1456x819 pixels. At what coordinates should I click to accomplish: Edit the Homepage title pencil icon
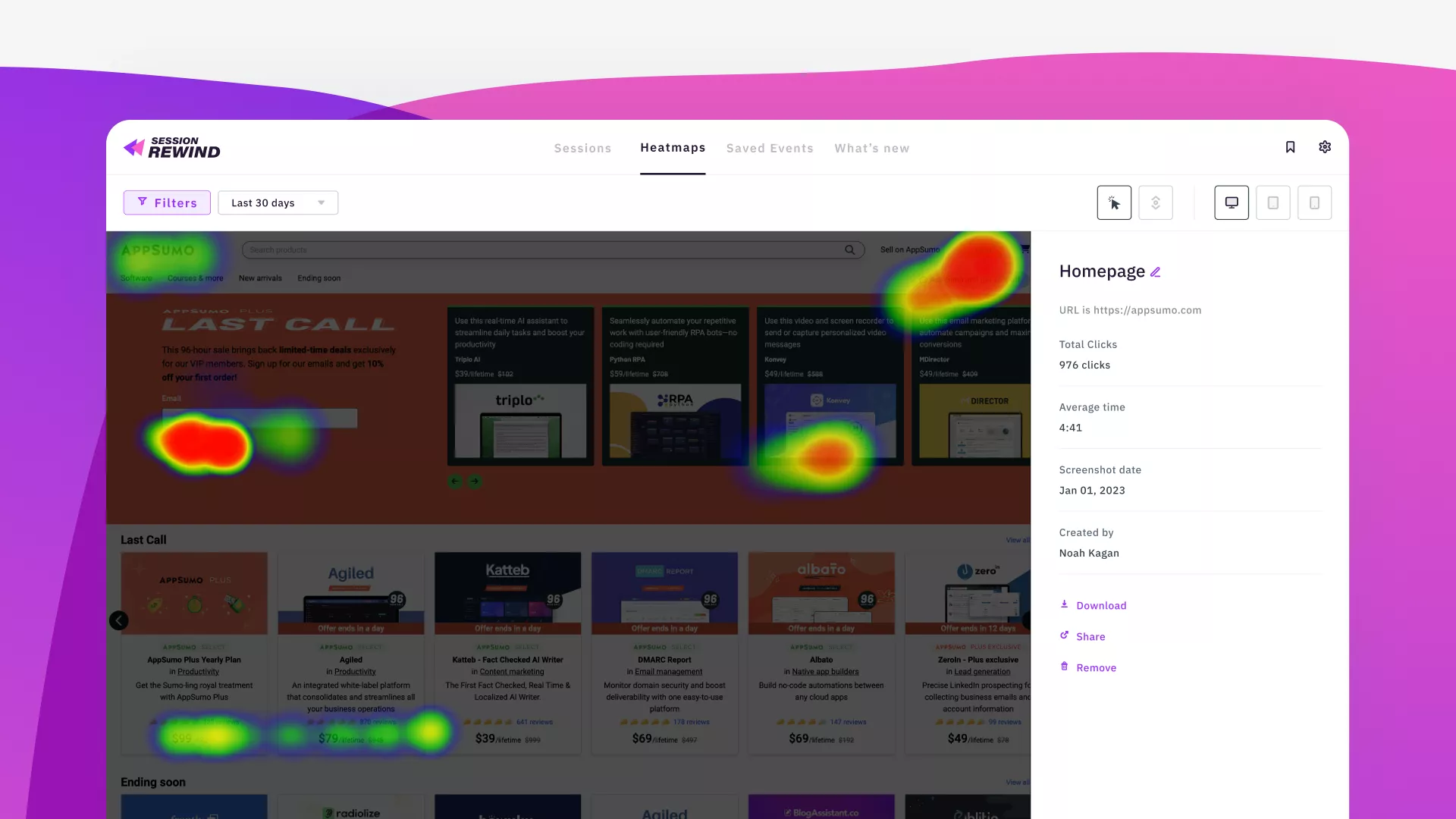tap(1156, 272)
